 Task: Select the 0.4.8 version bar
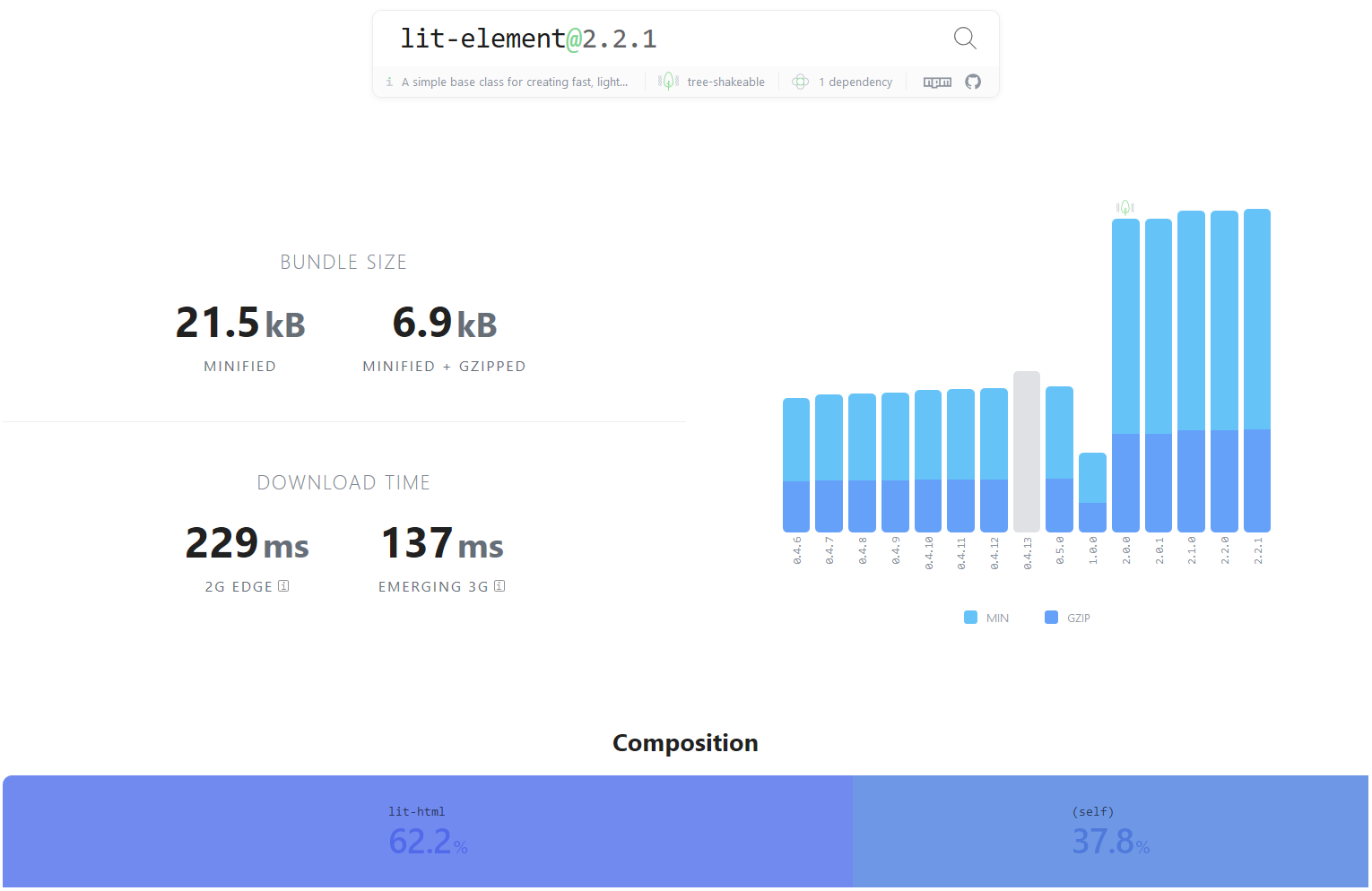[862, 463]
